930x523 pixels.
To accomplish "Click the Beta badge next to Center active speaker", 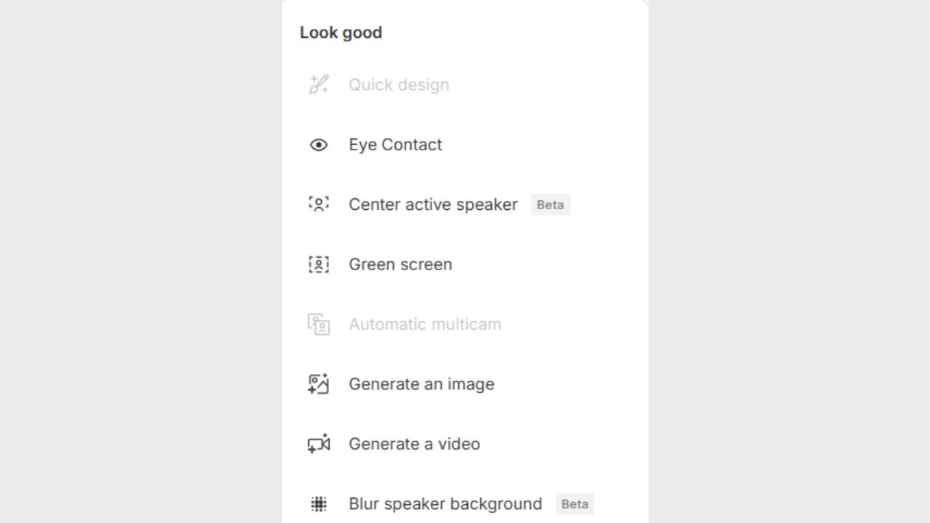I will (x=550, y=205).
